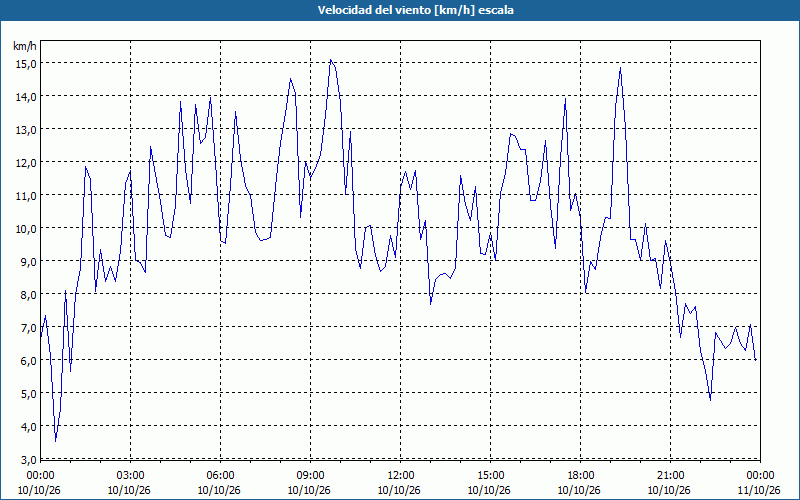This screenshot has width=800, height=500.
Task: Click the "11,0" y-axis value
Action: [27, 195]
